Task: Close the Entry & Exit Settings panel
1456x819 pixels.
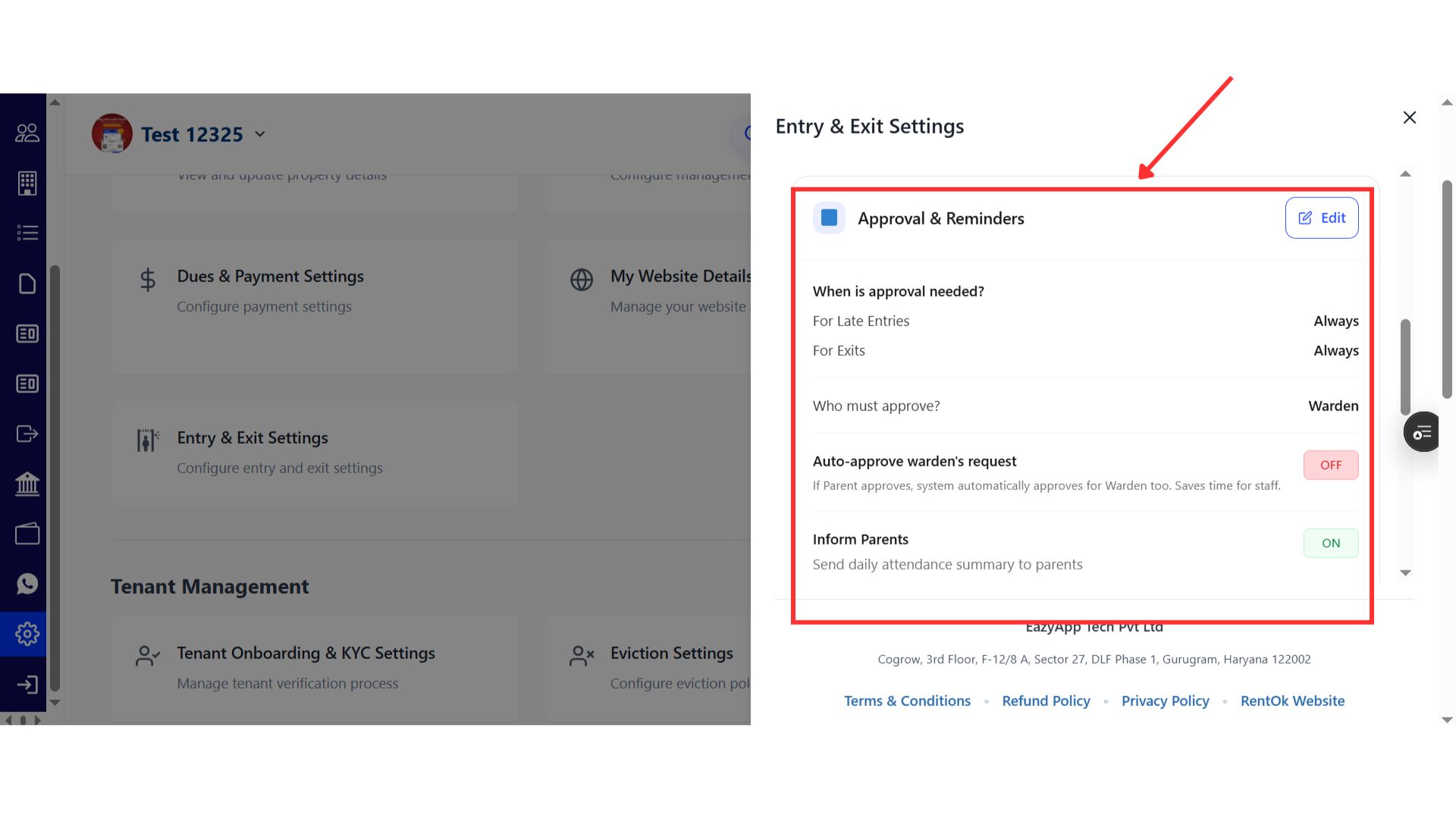Action: 1409,118
